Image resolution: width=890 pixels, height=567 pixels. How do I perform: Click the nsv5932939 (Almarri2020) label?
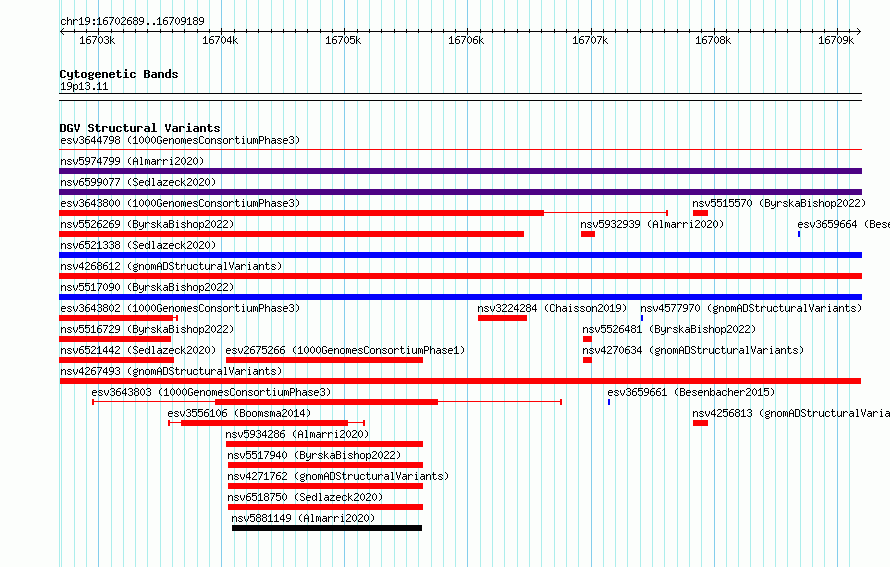[652, 224]
